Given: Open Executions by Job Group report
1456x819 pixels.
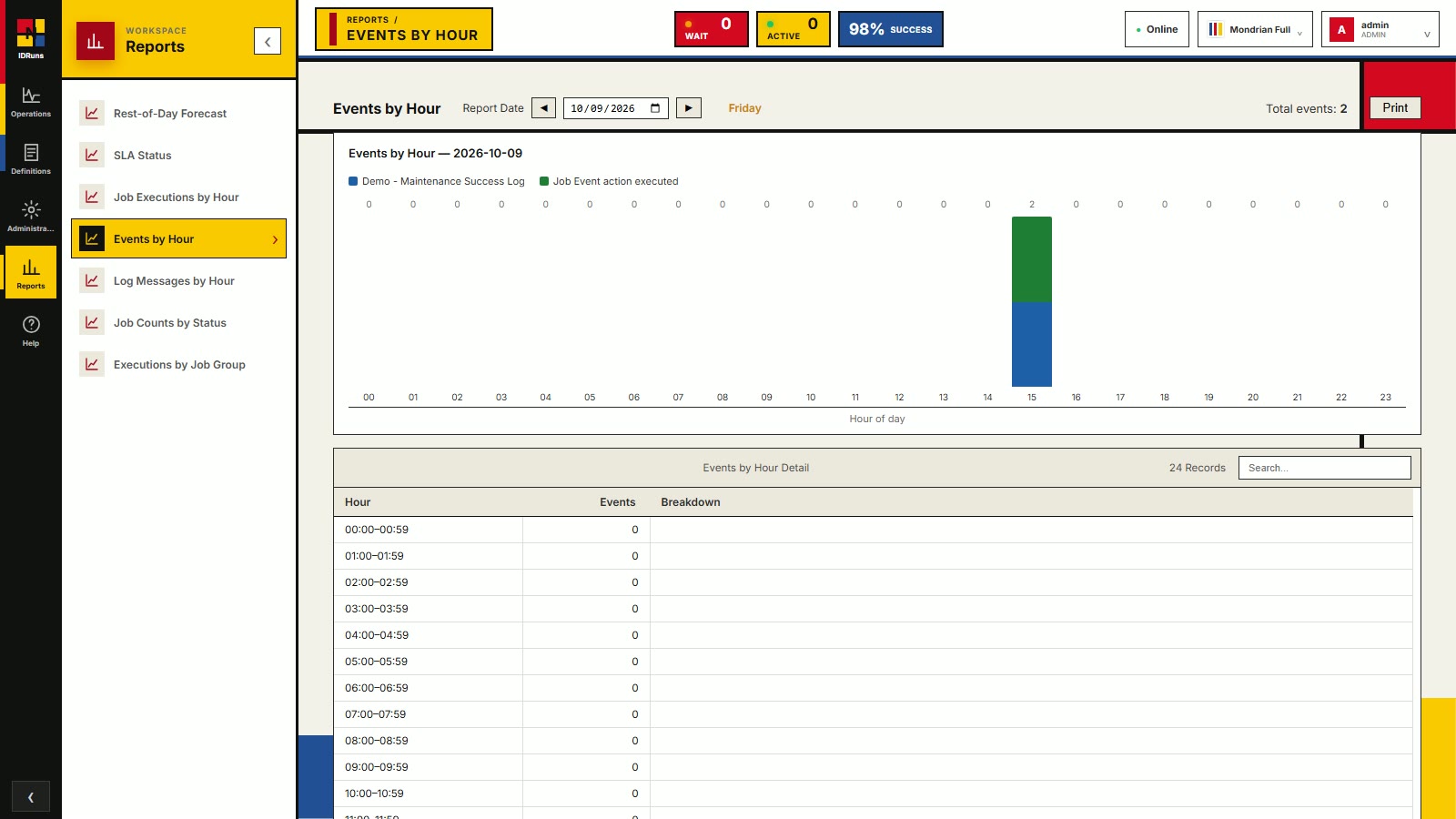Looking at the screenshot, I should click(x=178, y=365).
